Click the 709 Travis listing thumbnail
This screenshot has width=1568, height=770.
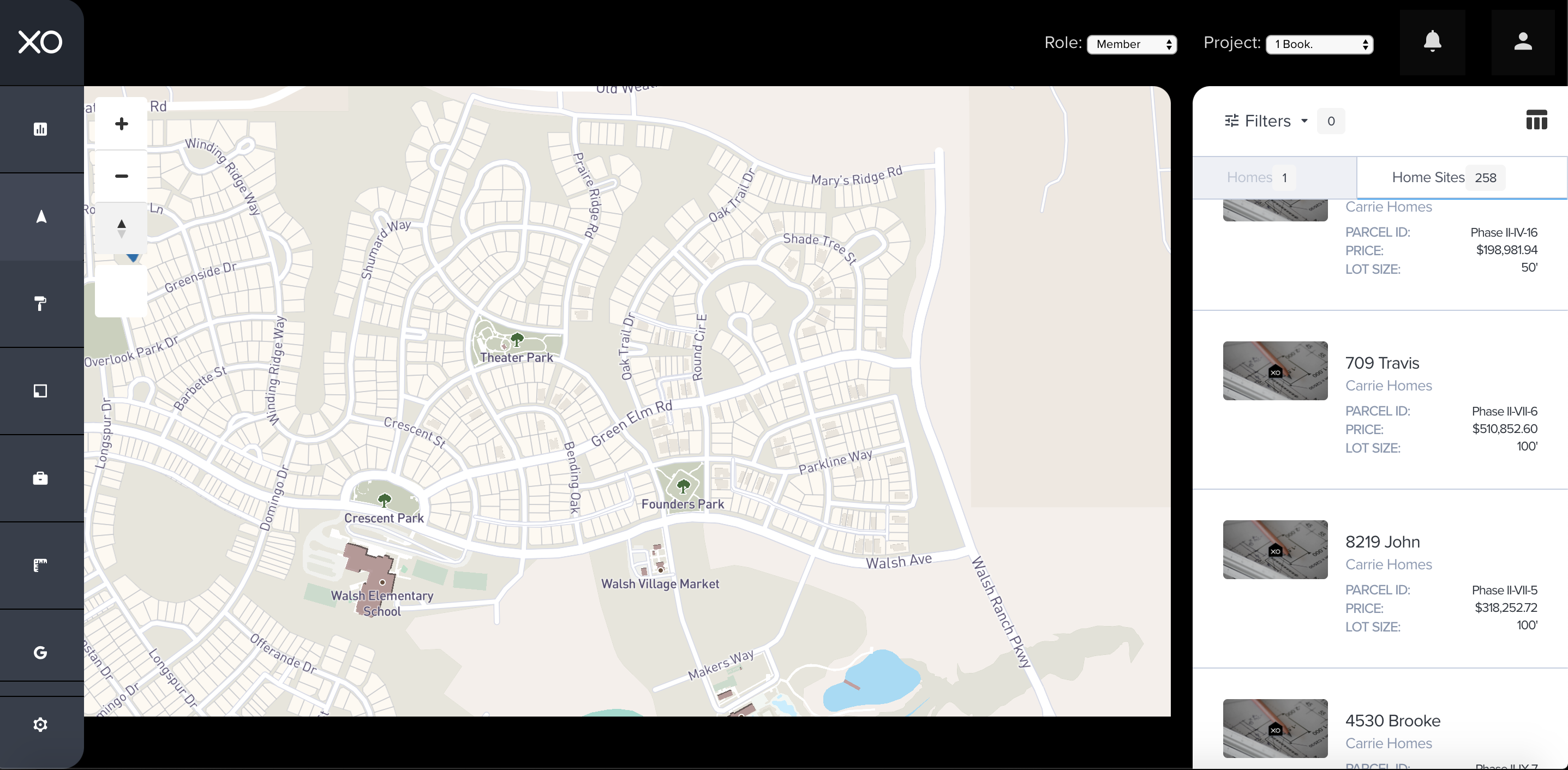pos(1274,370)
